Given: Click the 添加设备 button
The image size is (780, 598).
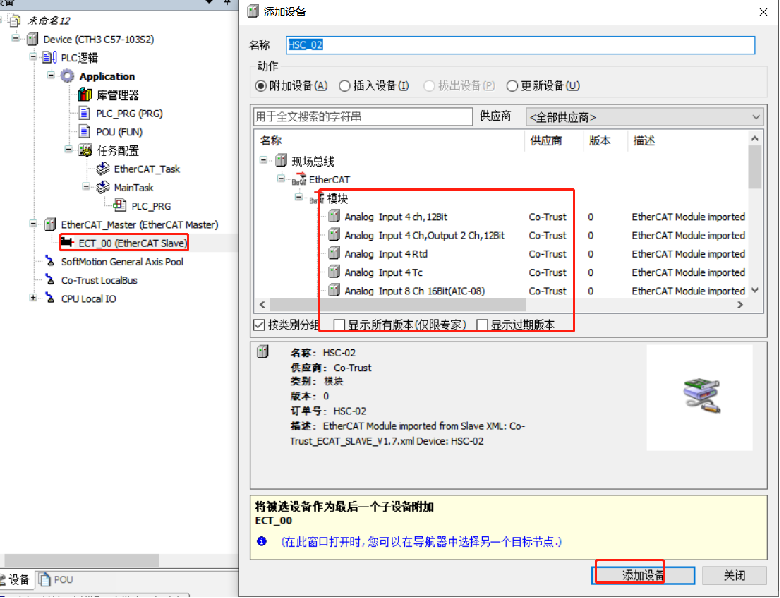Looking at the screenshot, I should pos(643,576).
